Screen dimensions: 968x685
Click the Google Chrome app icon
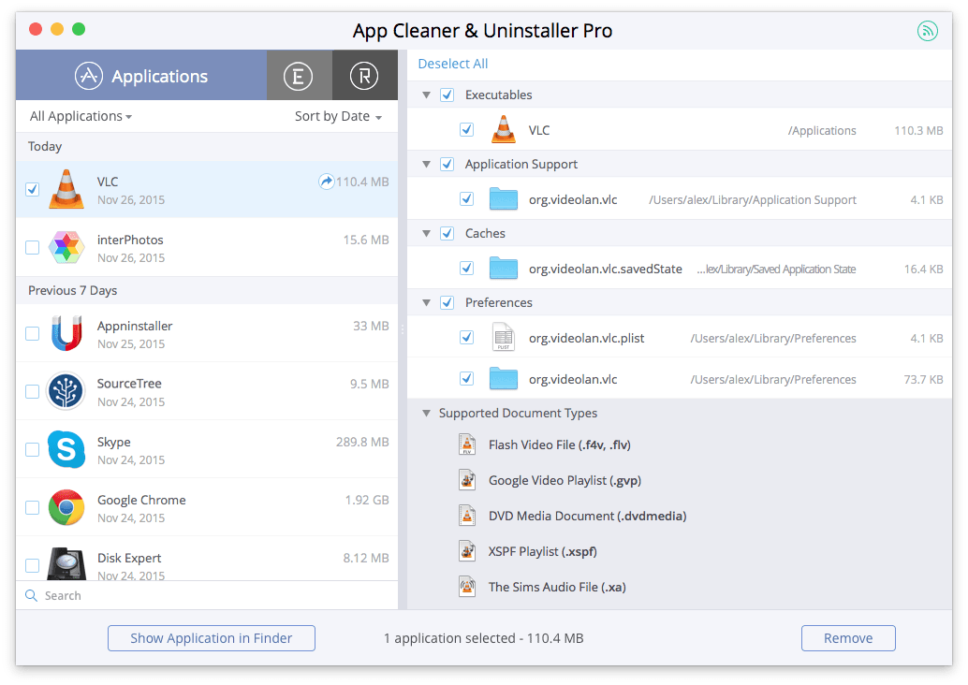[66, 507]
